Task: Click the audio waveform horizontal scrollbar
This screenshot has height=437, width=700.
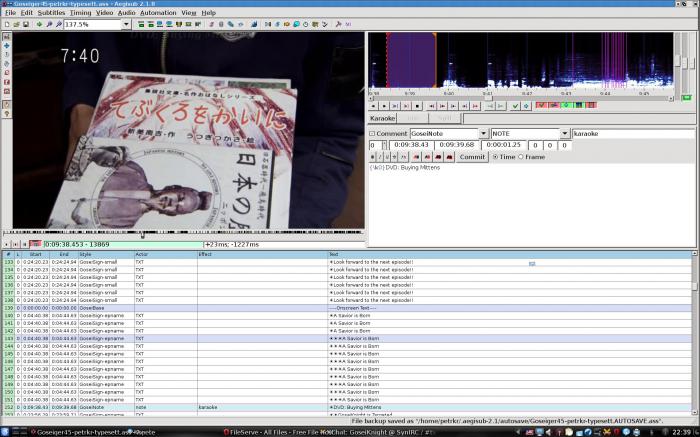Action: click(521, 98)
